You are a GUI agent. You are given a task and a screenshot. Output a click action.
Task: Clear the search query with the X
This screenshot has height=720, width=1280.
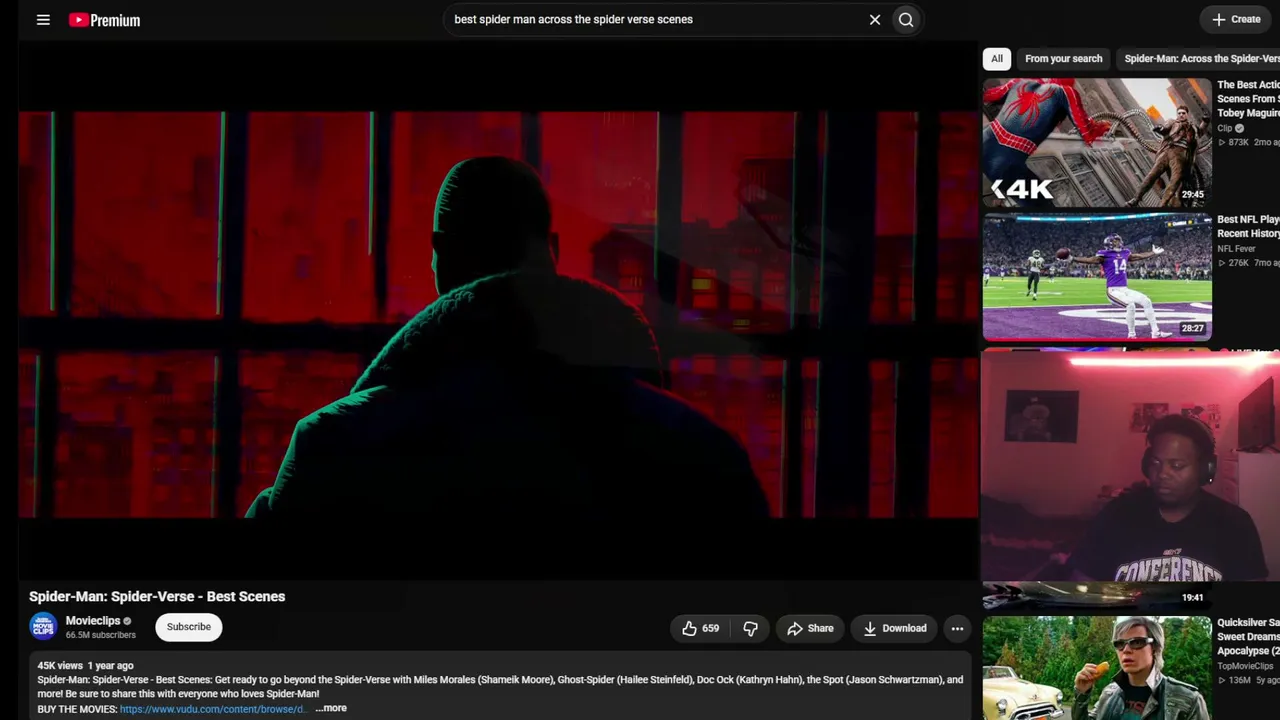875,19
